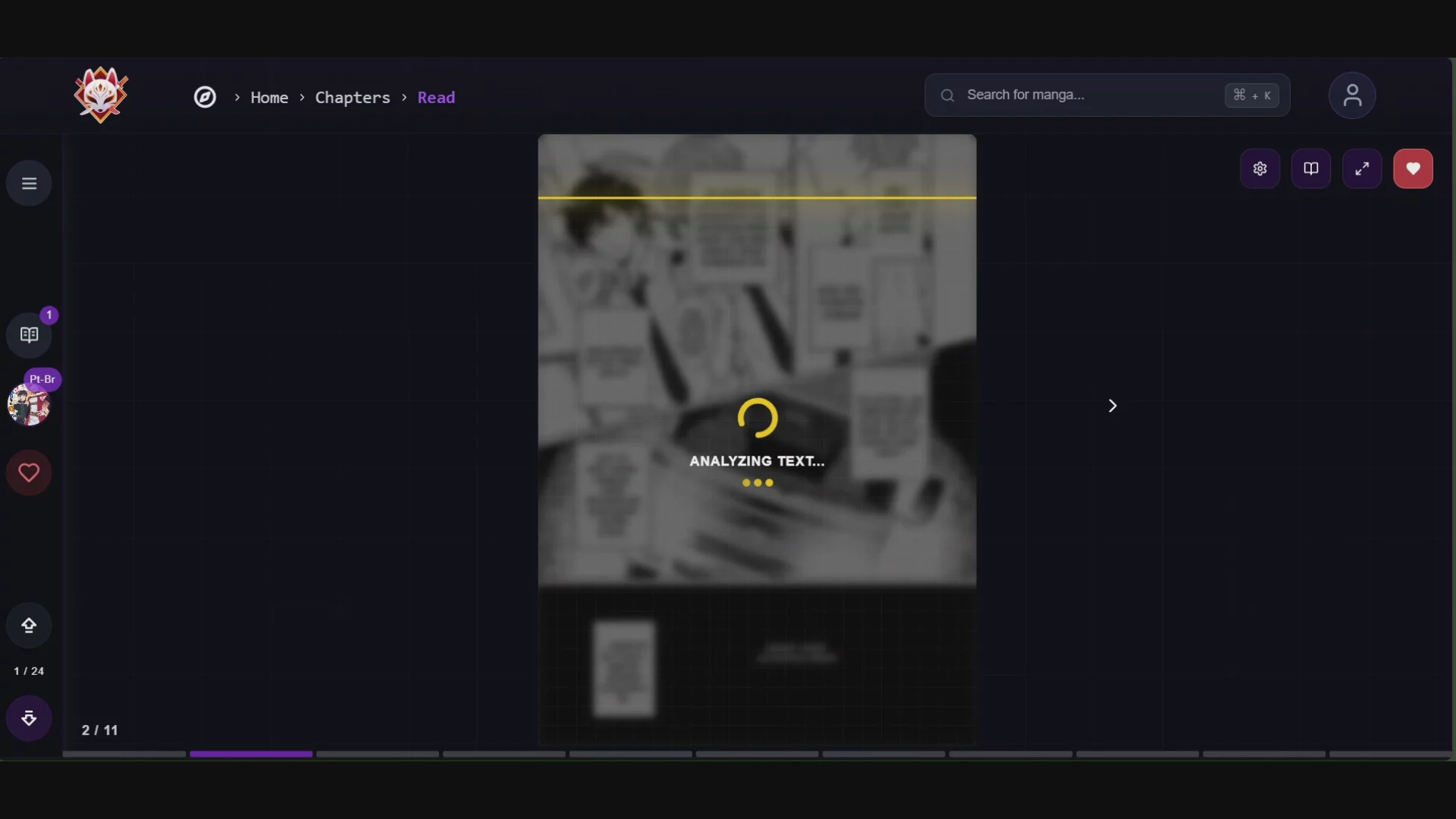Open the chapters book icon with badge
The image size is (1456, 819).
click(x=29, y=335)
